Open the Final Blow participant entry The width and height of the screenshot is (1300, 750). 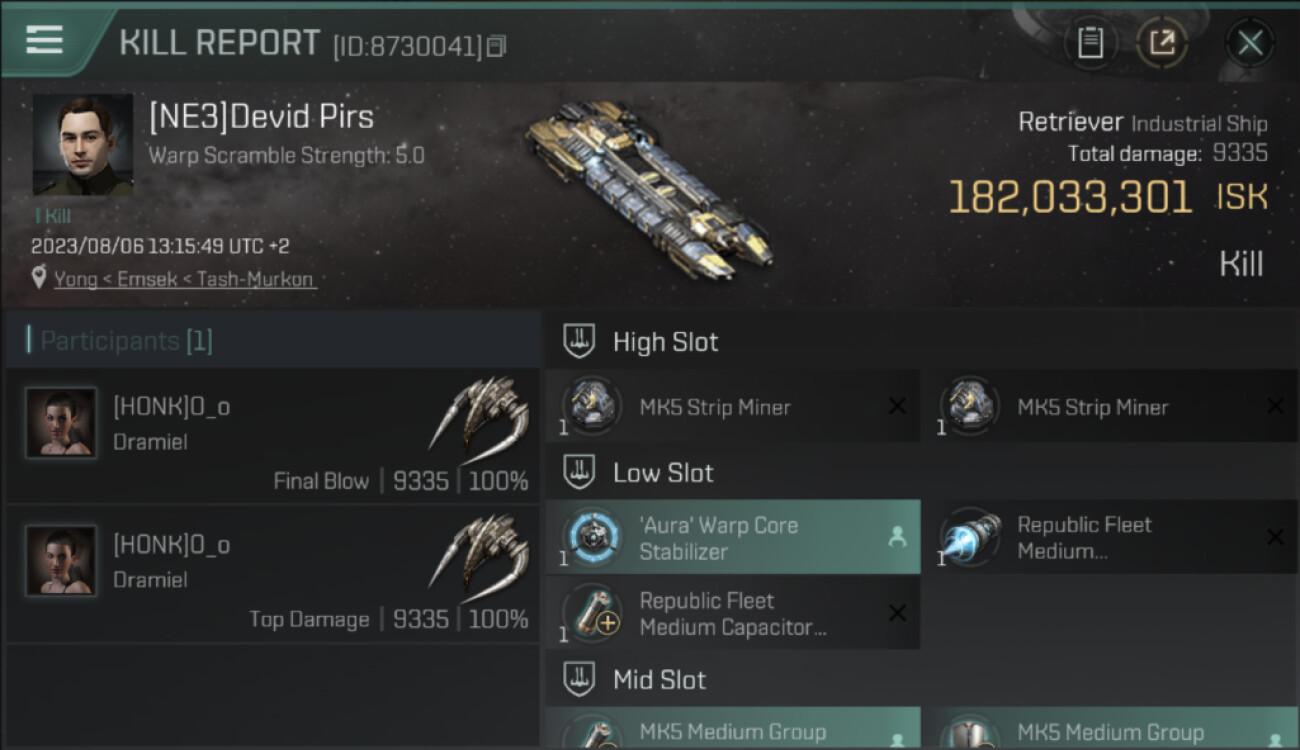[272, 435]
